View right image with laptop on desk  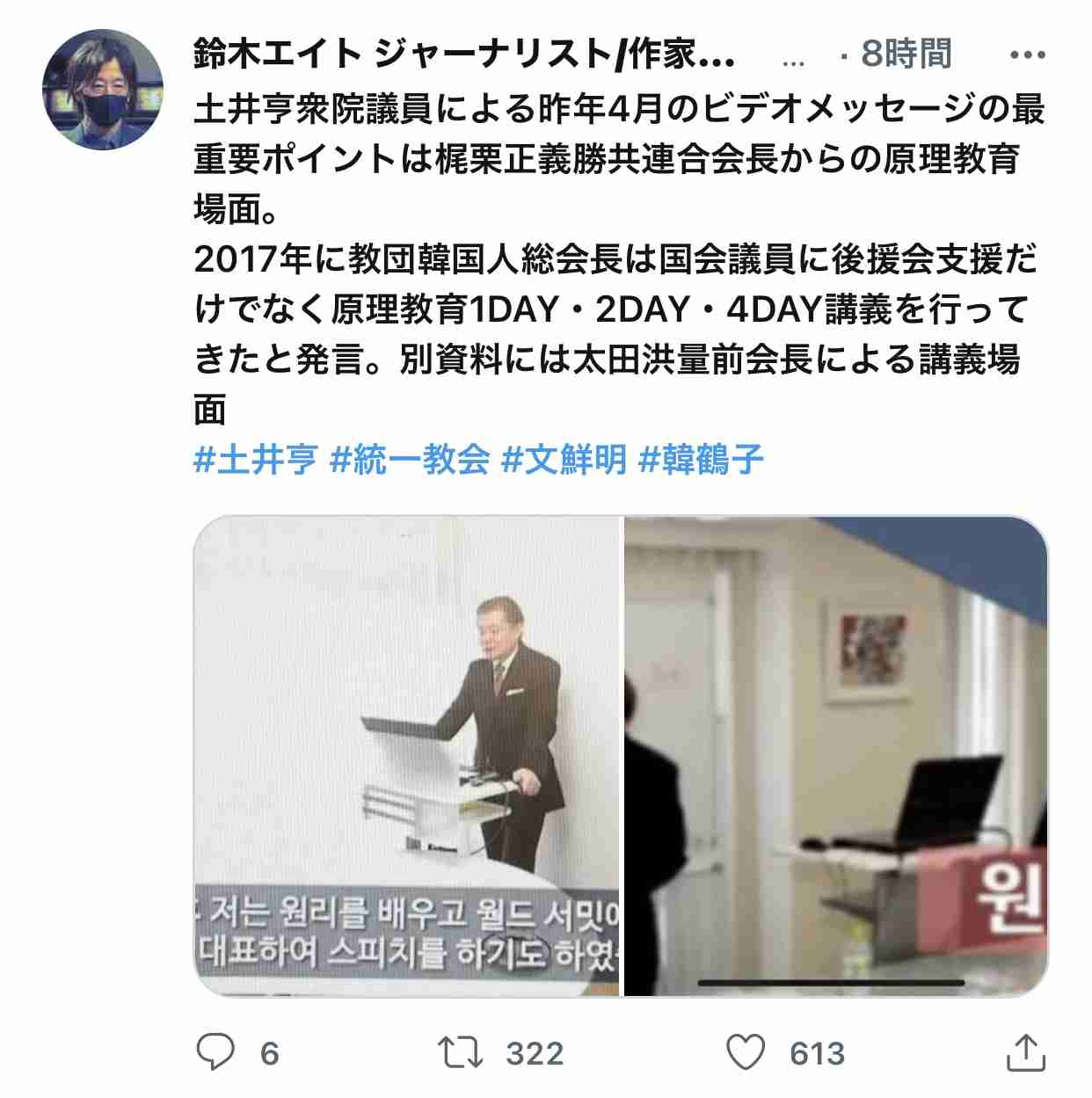836,756
